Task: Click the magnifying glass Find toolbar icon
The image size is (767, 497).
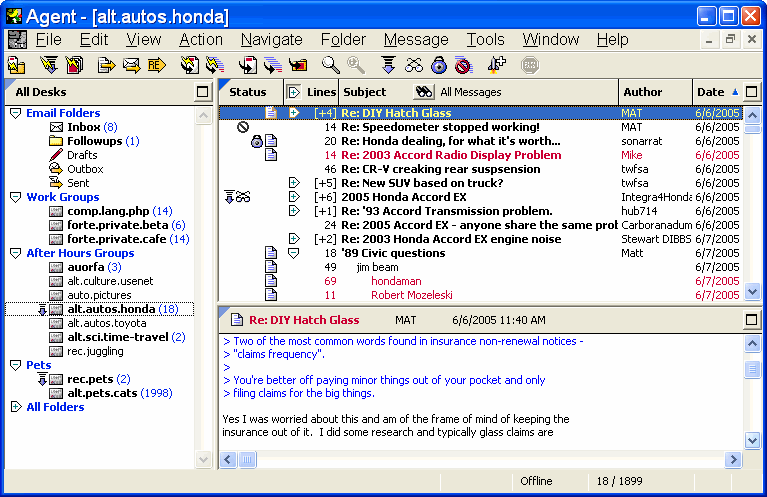Action: pos(330,66)
